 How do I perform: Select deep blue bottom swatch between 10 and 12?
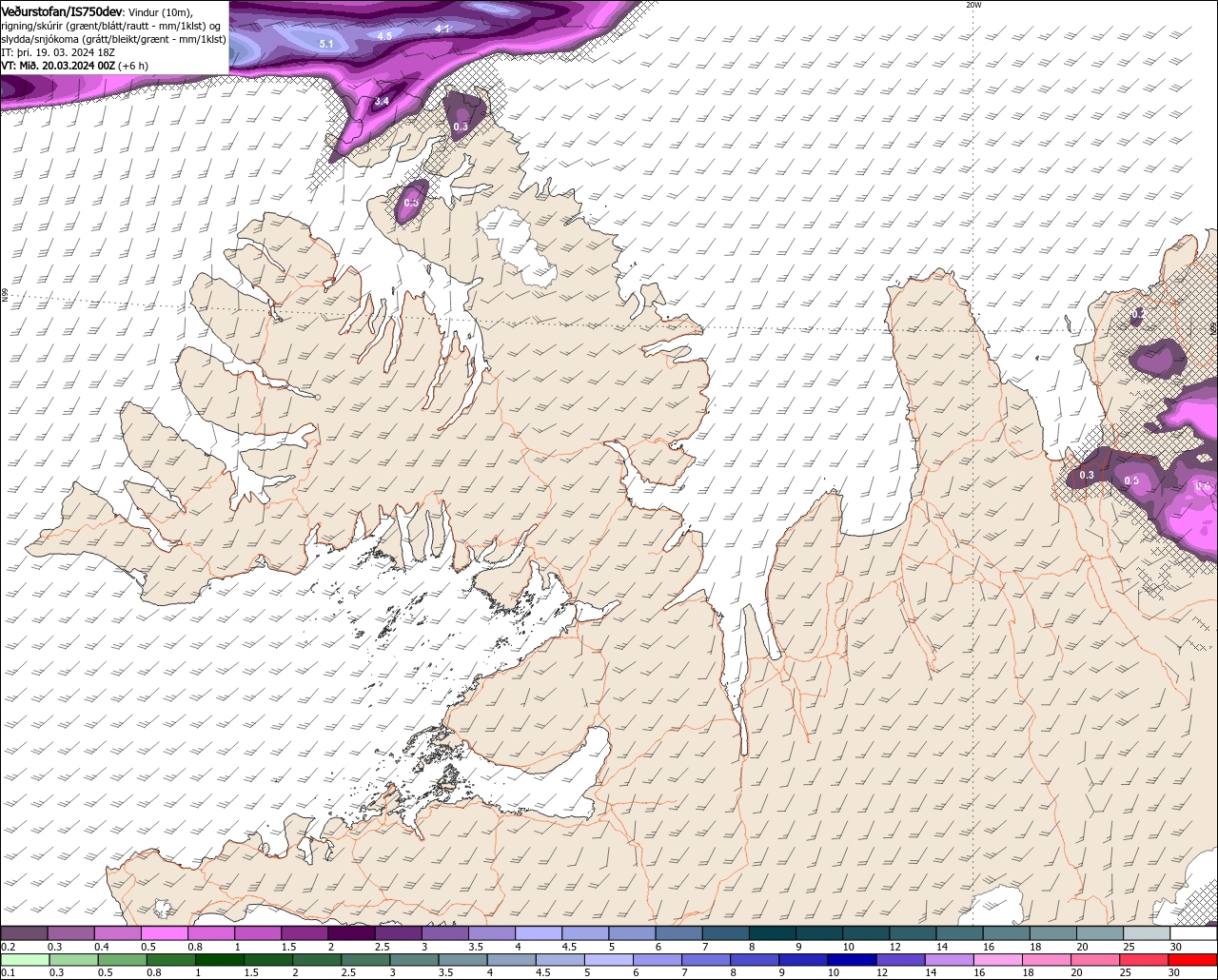coord(852,960)
